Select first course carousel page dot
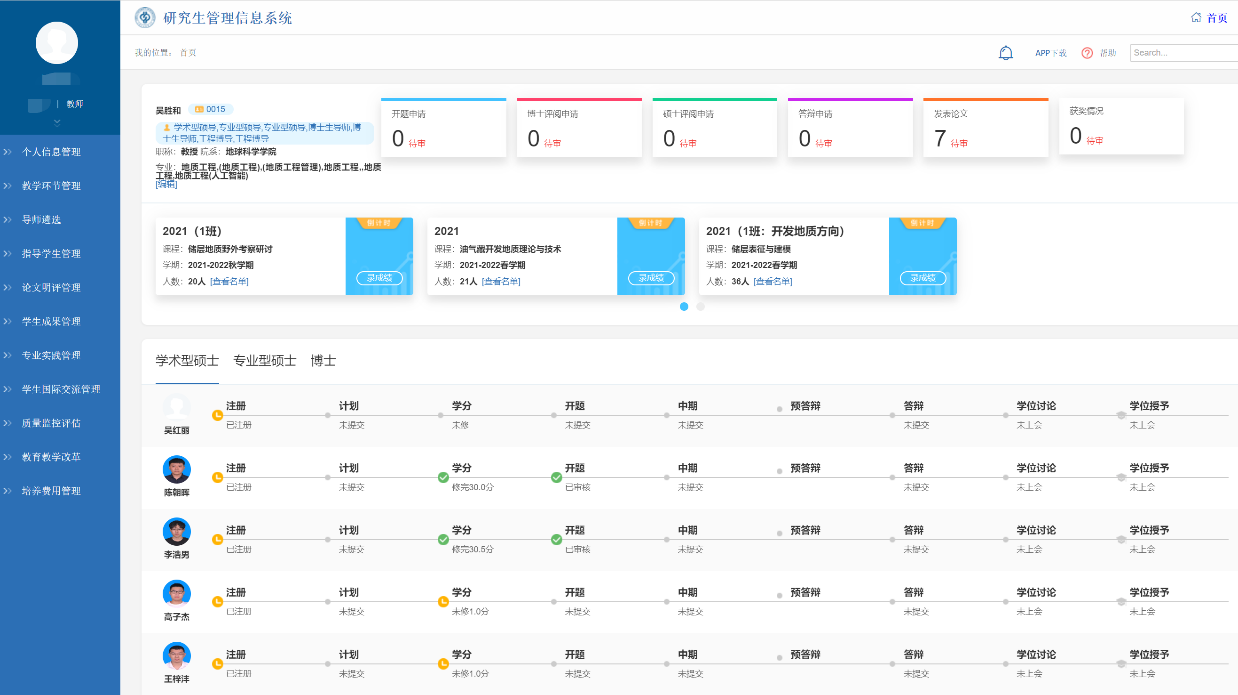 point(684,307)
